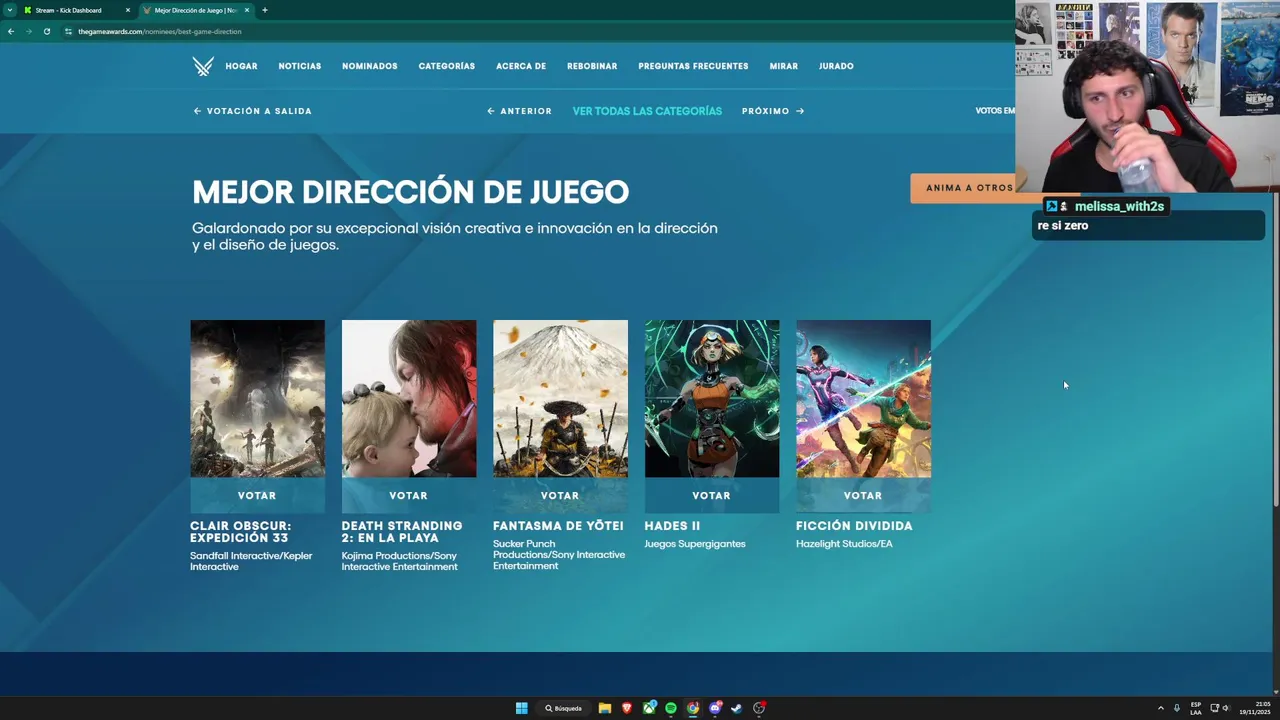1280x720 pixels.
Task: Reload the page
Action: coord(46,31)
